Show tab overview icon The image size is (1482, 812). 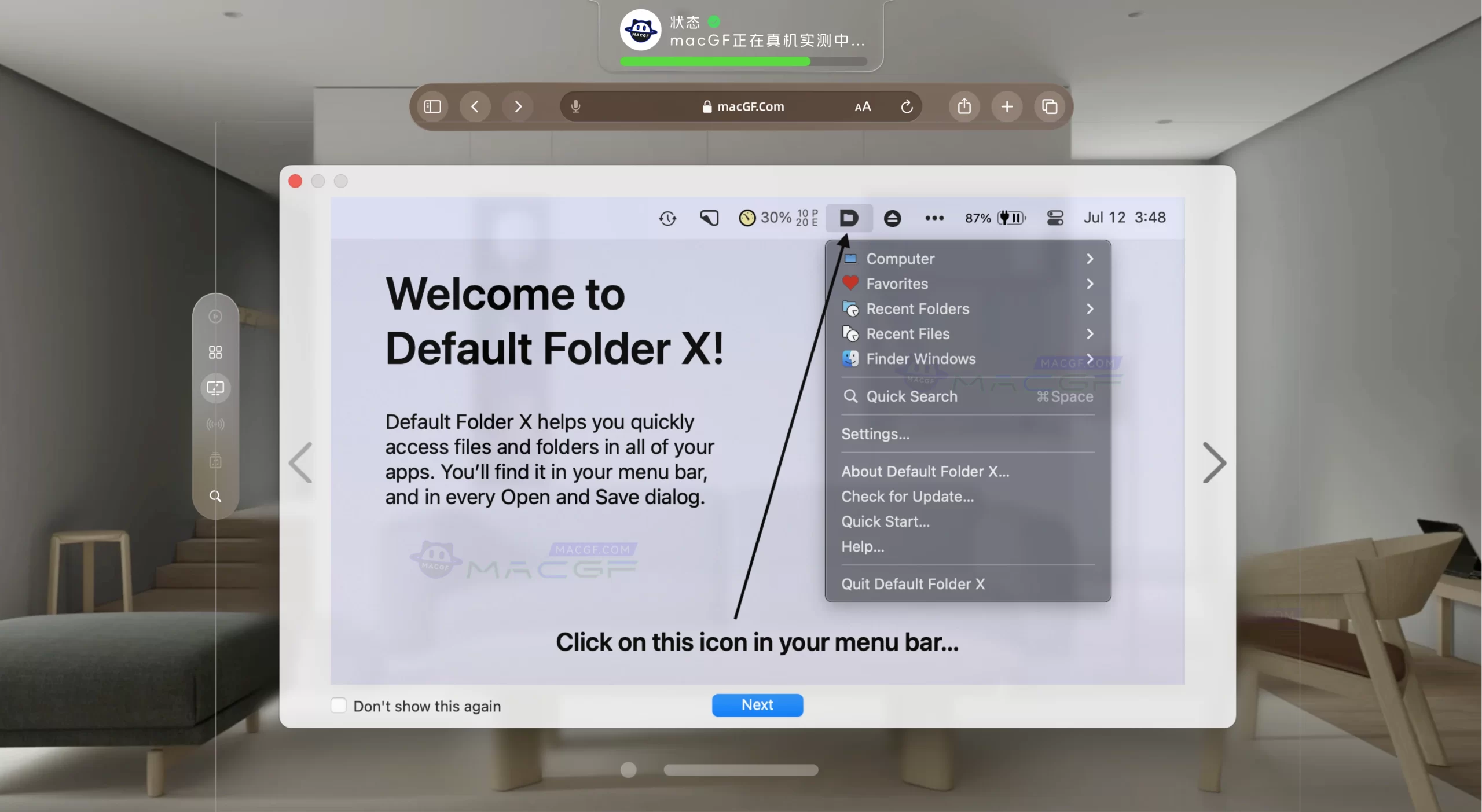pos(1050,106)
